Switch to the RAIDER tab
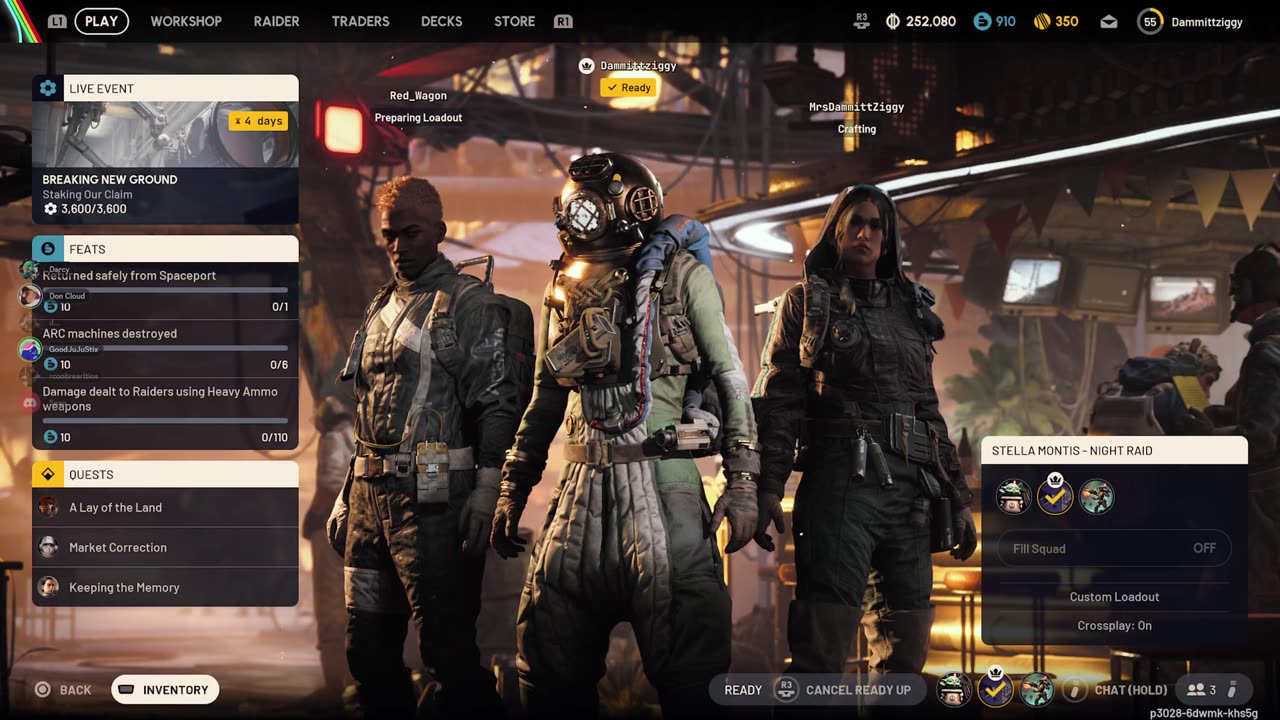Viewport: 1280px width, 720px height. [276, 21]
